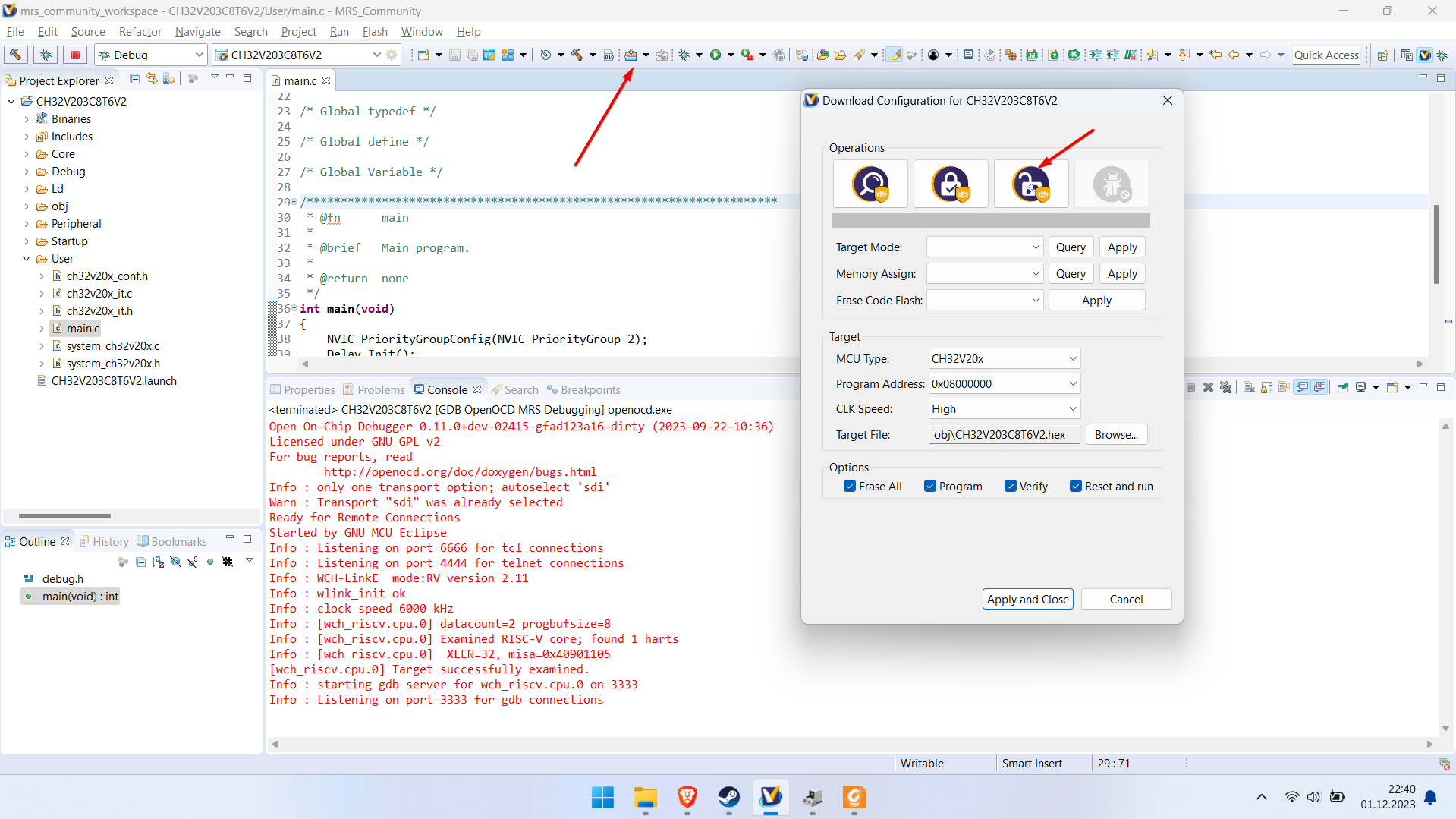Click Apply next to Memory Assign
The image size is (1456, 819).
tap(1122, 273)
